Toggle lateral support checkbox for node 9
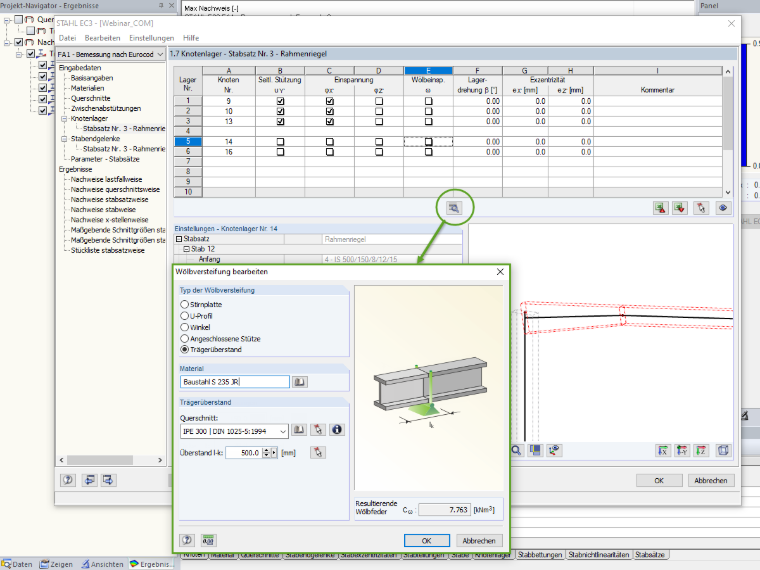The image size is (760, 570). pos(280,101)
